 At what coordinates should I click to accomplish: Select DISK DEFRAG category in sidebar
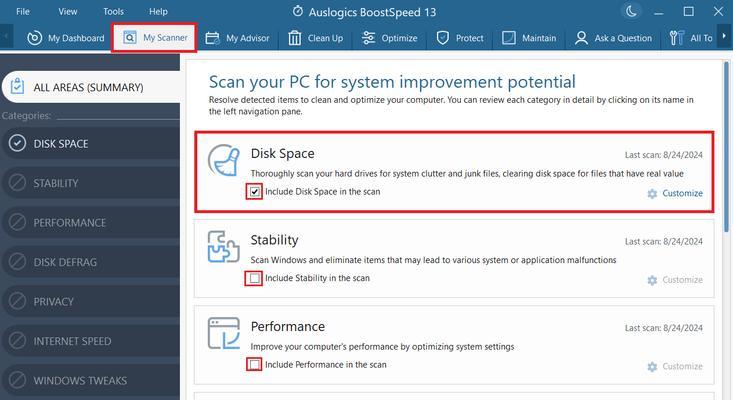coord(91,262)
